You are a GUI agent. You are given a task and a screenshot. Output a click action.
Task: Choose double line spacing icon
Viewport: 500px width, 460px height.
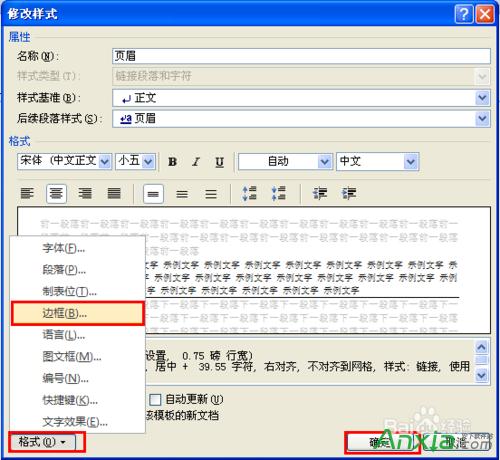[211, 194]
